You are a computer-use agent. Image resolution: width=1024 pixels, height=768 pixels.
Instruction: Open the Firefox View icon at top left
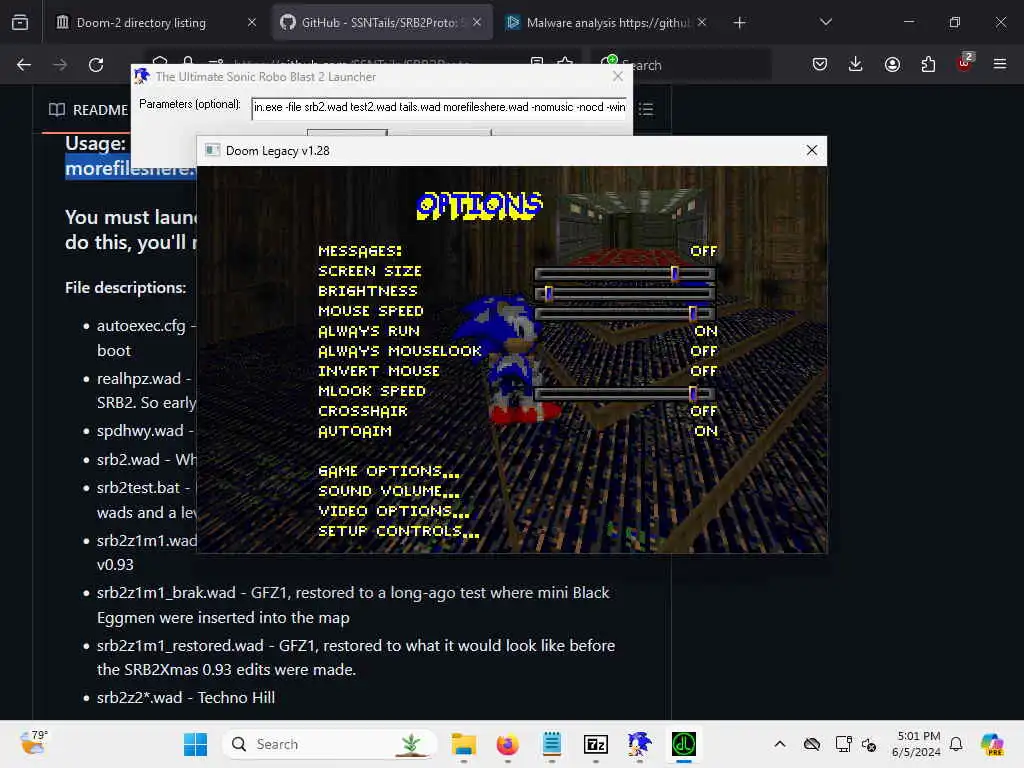click(x=20, y=23)
